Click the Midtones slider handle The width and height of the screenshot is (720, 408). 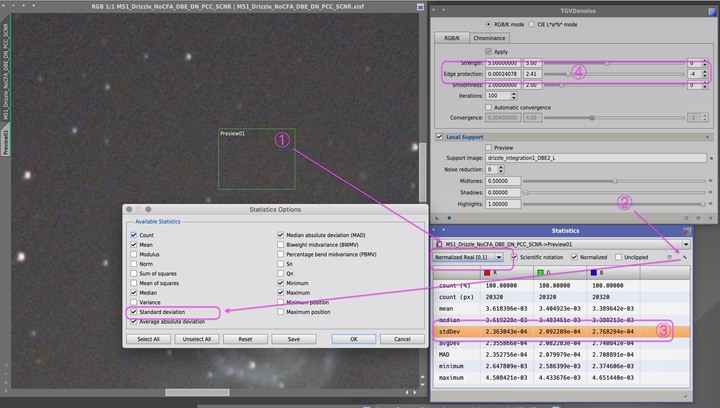tap(614, 181)
